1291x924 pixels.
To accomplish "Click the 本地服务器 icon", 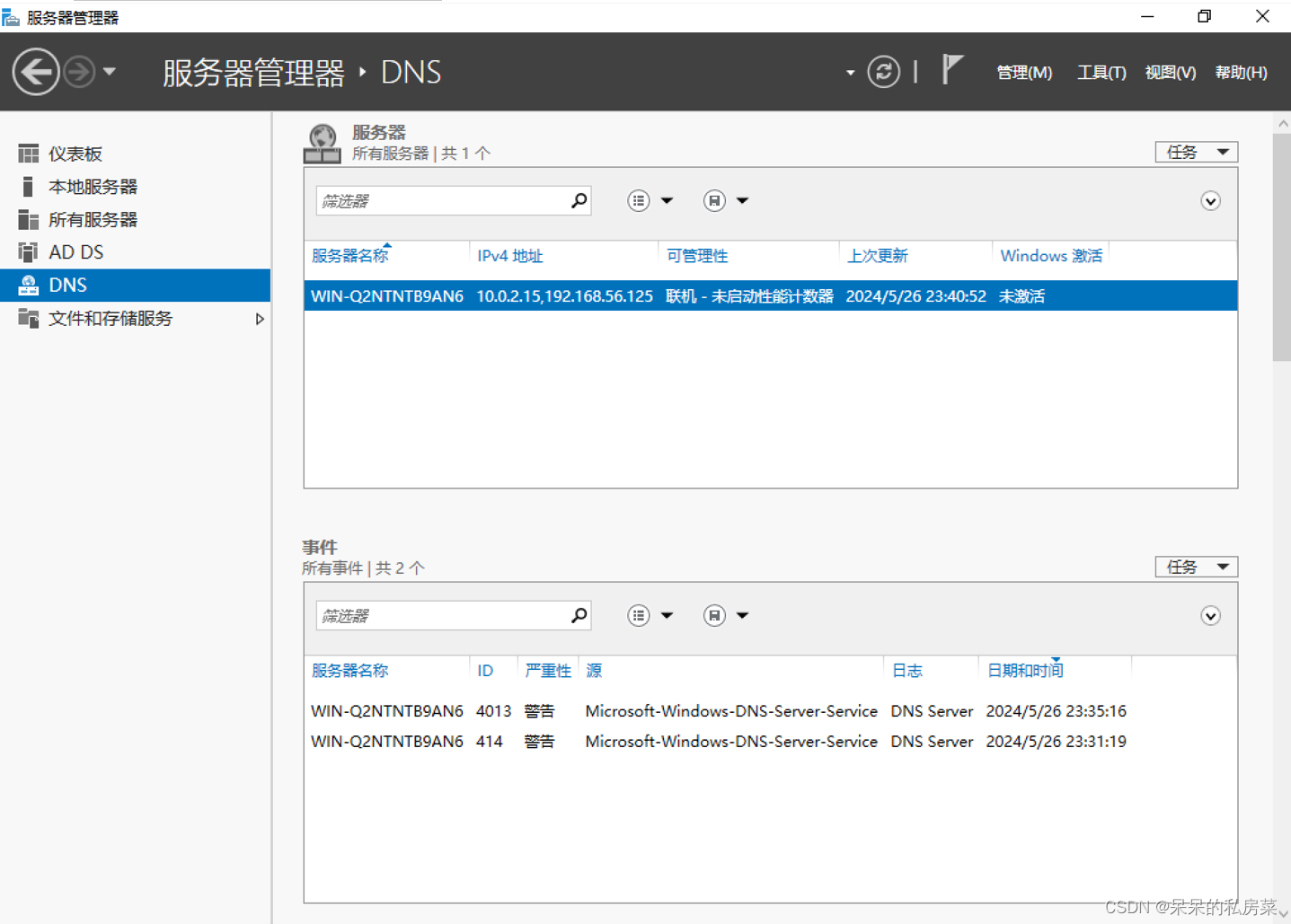I will point(28,187).
